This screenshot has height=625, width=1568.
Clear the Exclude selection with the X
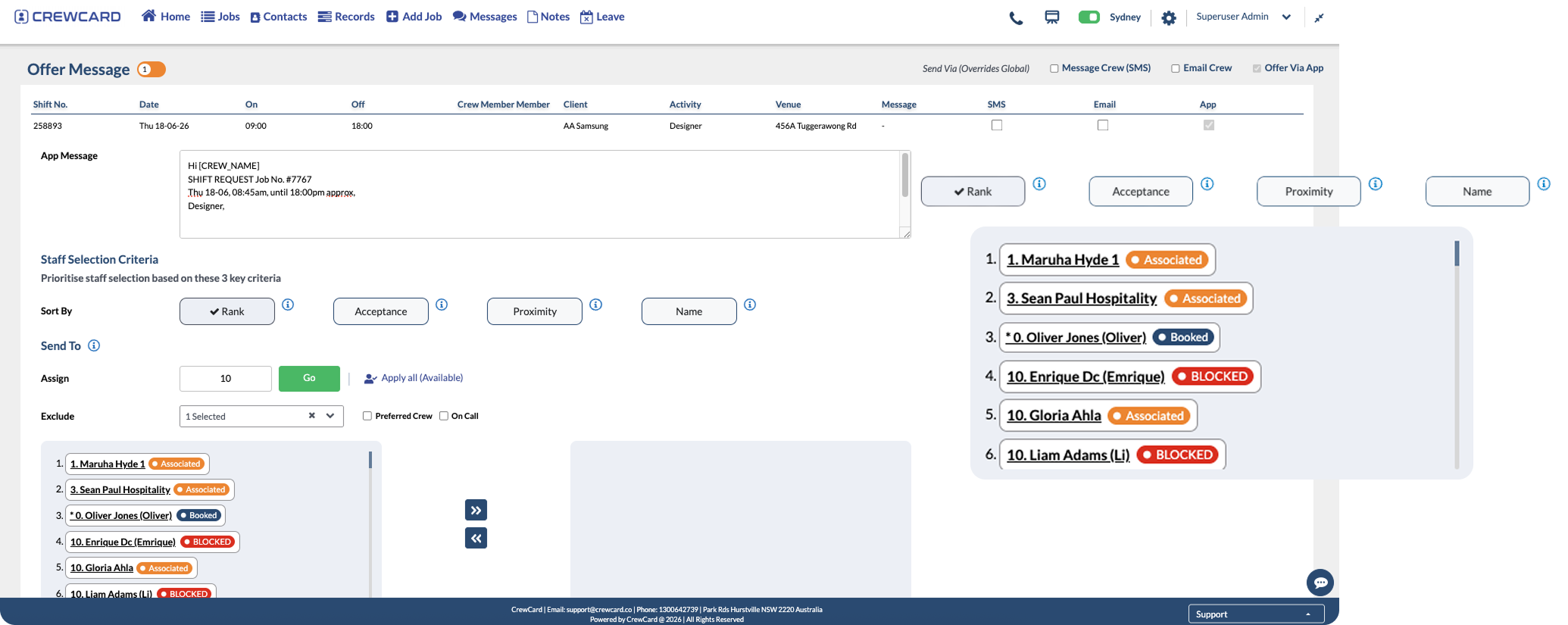tap(312, 415)
